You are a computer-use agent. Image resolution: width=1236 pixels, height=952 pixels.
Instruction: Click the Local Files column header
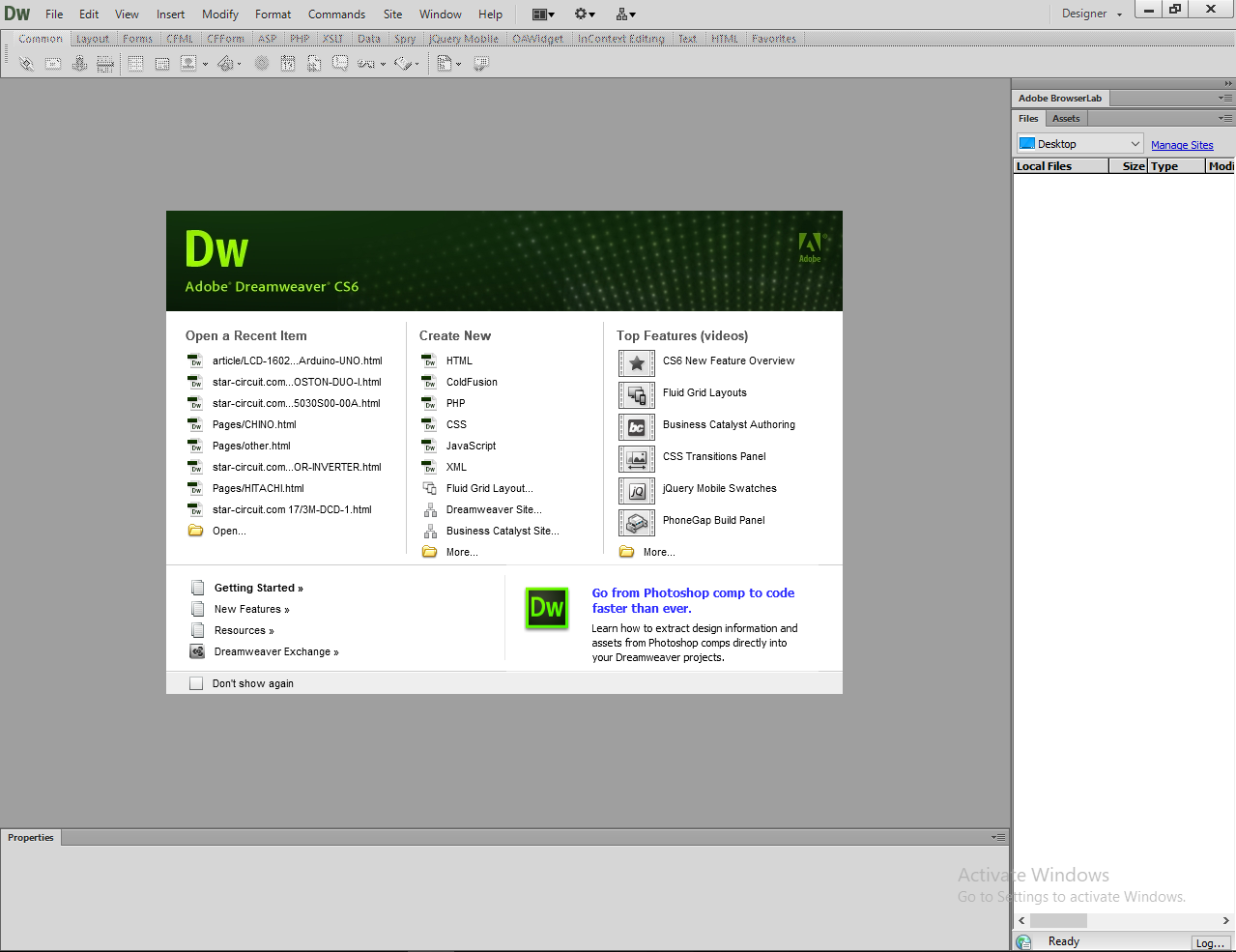(x=1060, y=166)
